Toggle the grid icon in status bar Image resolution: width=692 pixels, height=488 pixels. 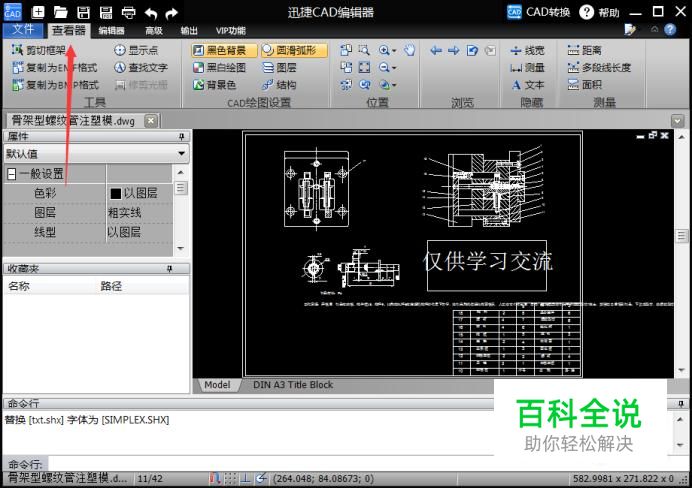230,478
